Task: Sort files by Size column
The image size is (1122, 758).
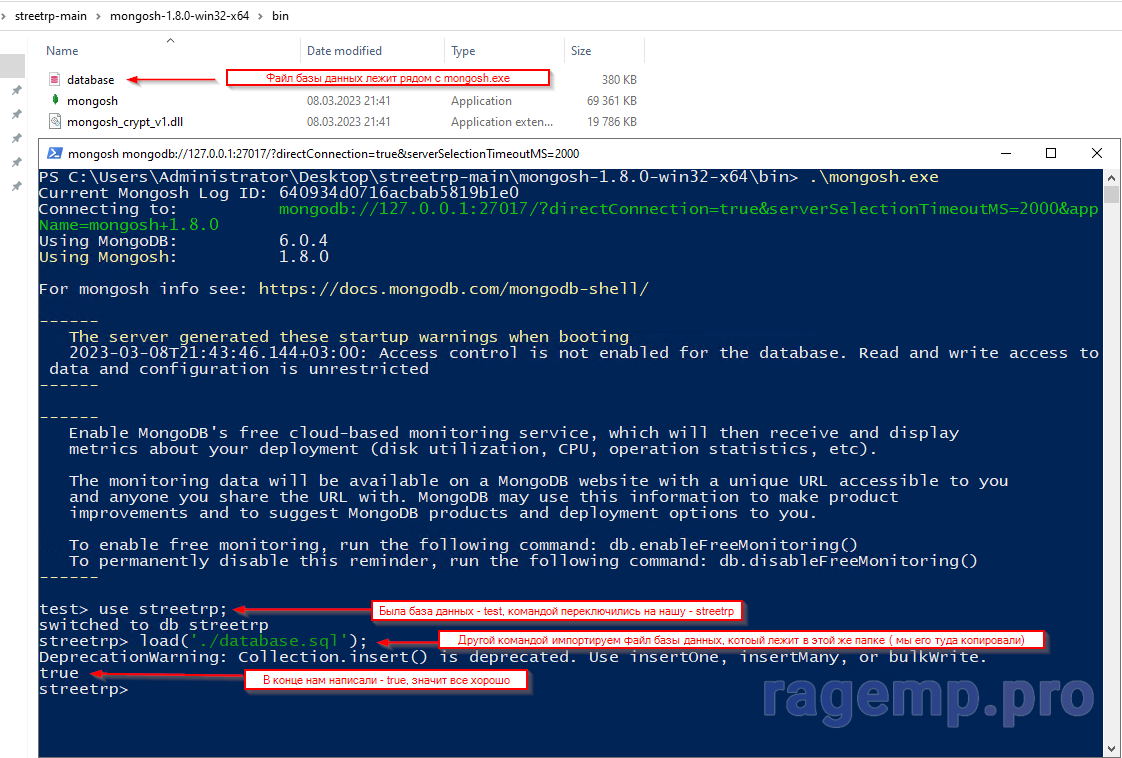Action: click(581, 51)
